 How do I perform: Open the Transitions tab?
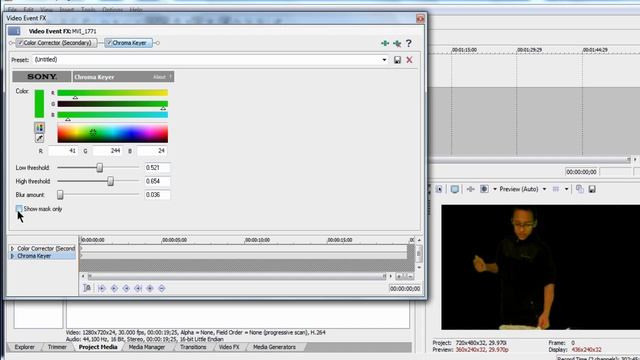click(193, 347)
